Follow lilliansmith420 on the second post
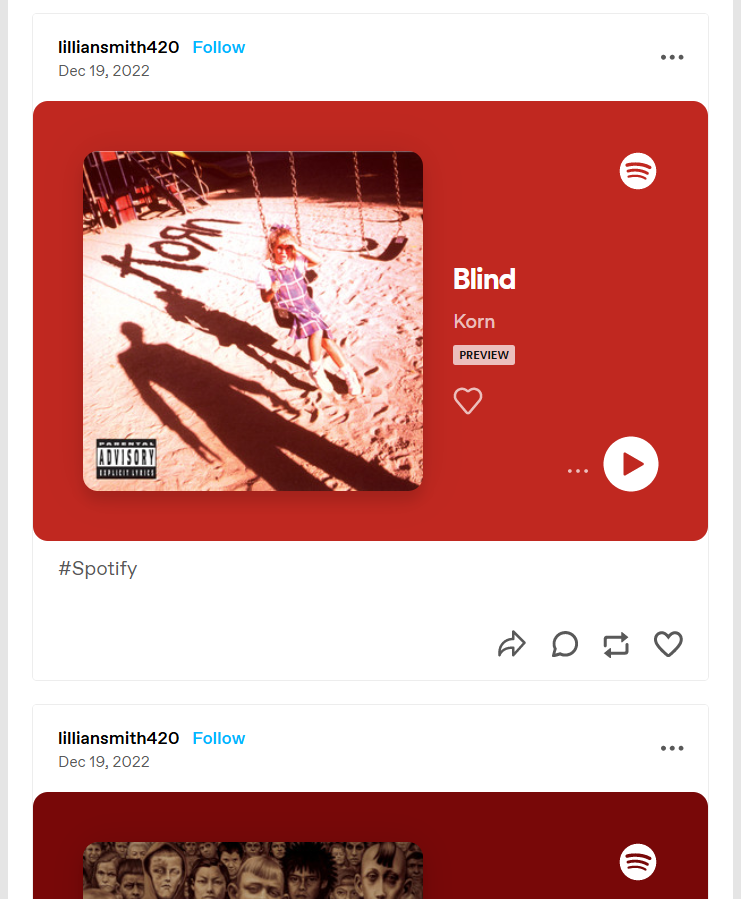Image resolution: width=741 pixels, height=899 pixels. (219, 738)
